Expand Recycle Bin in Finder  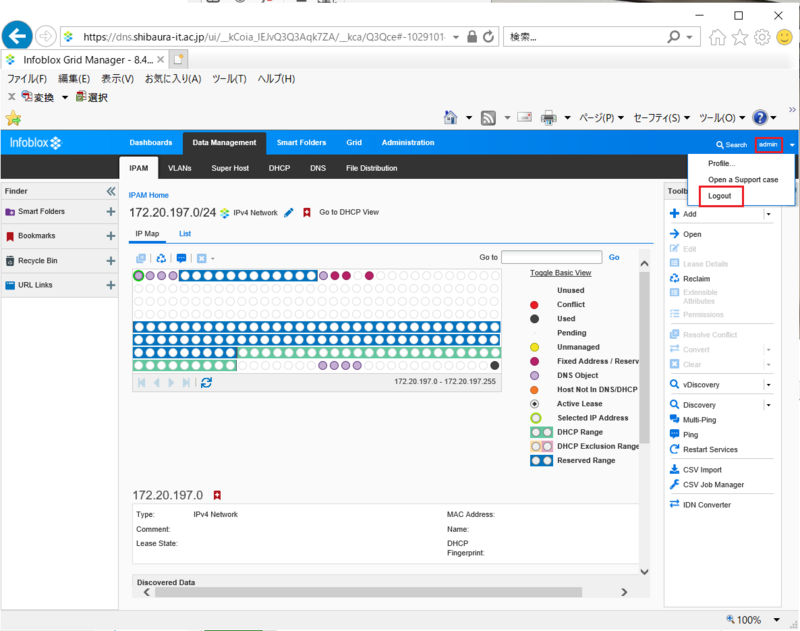[111, 261]
